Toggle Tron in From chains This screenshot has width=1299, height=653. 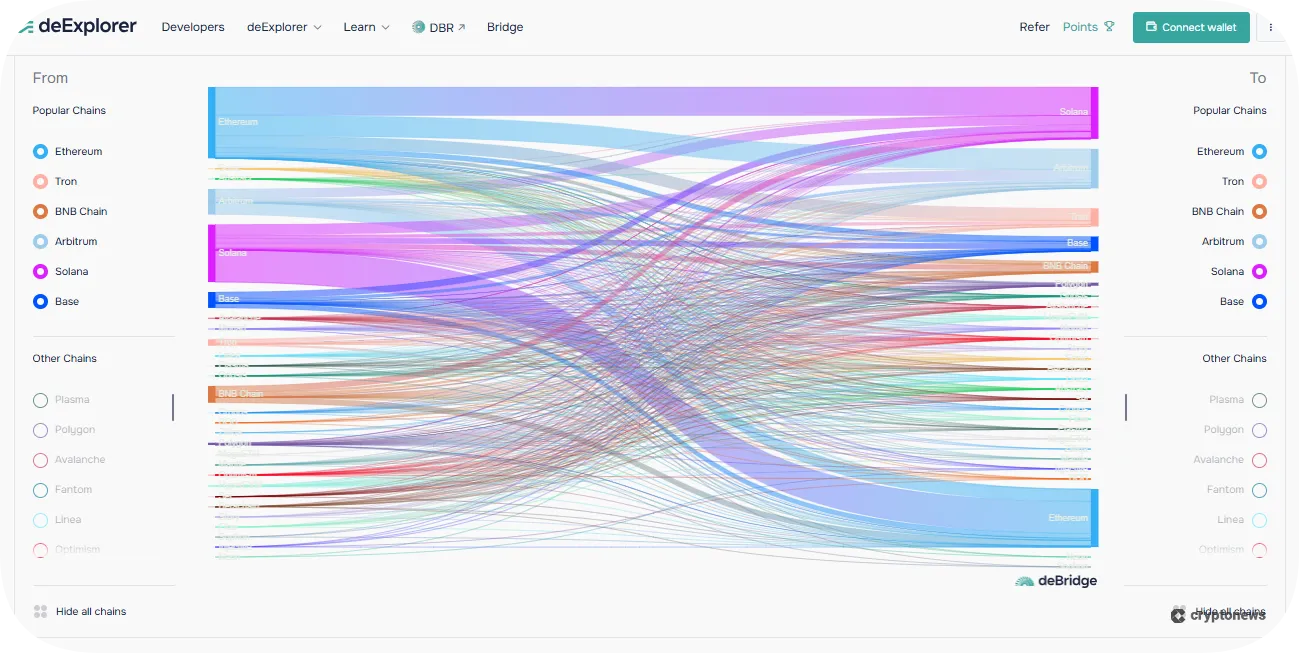[x=54, y=181]
